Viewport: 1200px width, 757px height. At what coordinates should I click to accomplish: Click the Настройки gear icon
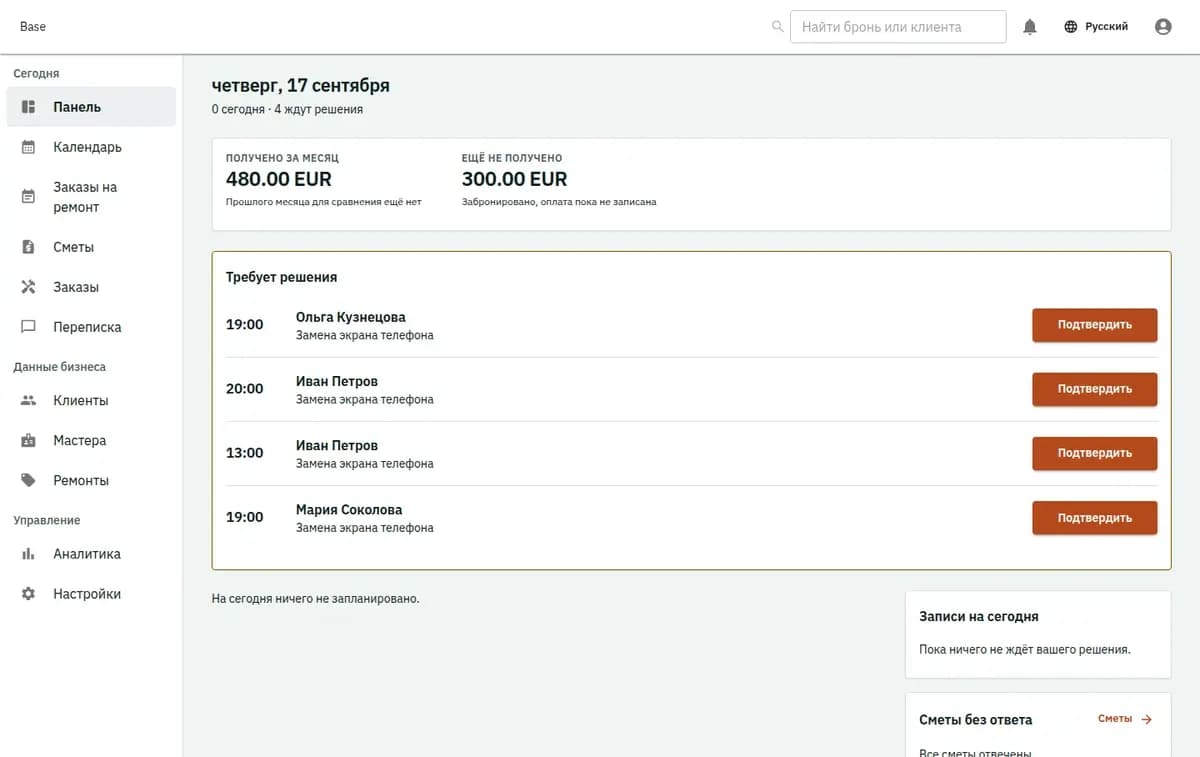tap(29, 594)
